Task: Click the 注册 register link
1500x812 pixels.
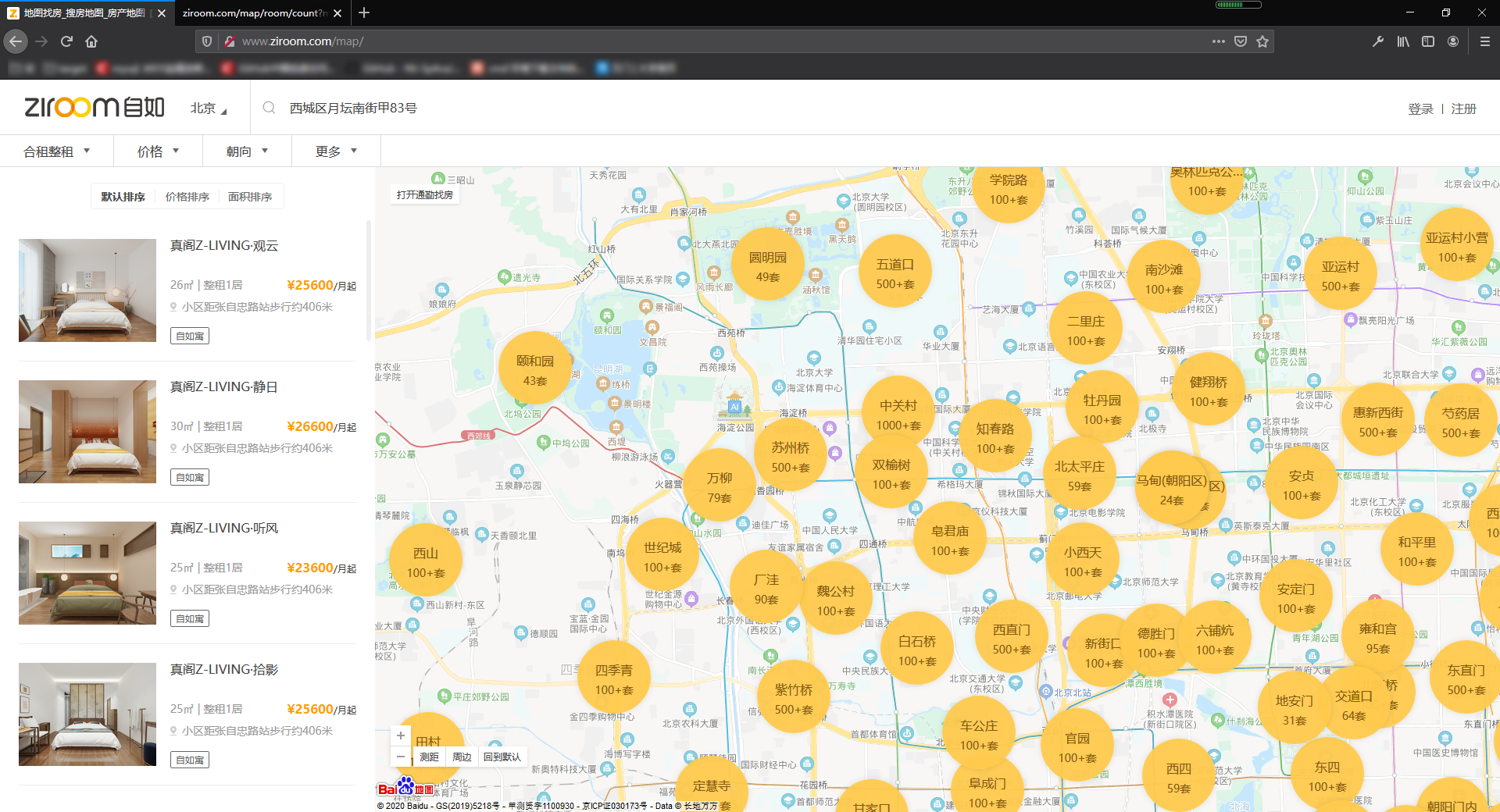Action: (1464, 109)
